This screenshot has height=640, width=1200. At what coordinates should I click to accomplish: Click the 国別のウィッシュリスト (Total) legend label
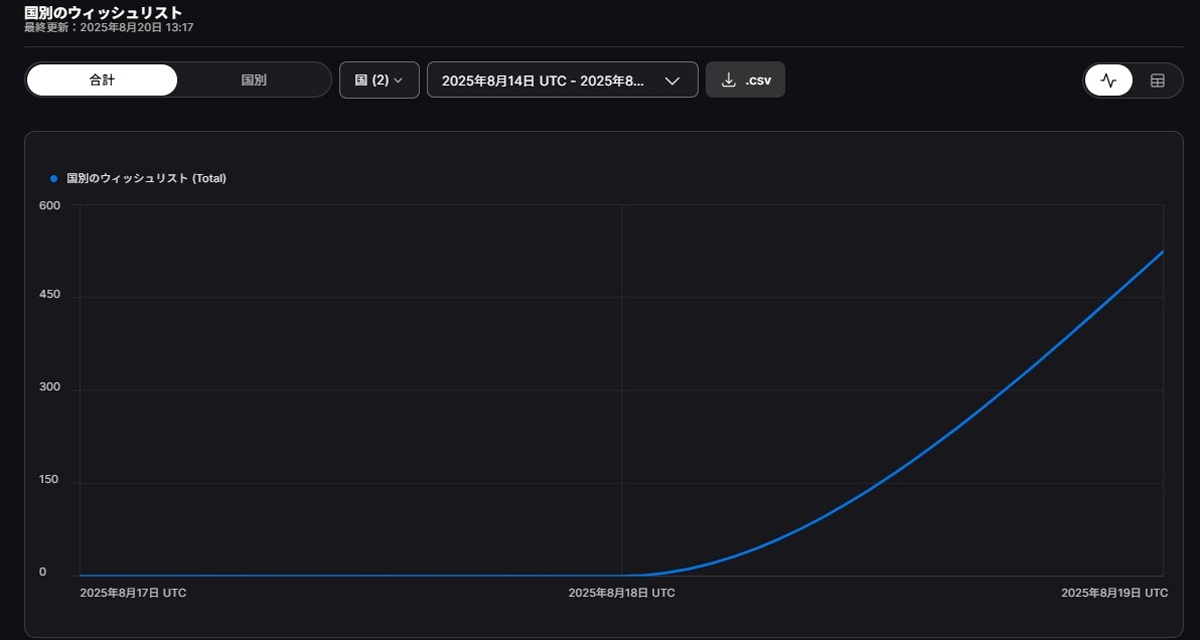146,179
